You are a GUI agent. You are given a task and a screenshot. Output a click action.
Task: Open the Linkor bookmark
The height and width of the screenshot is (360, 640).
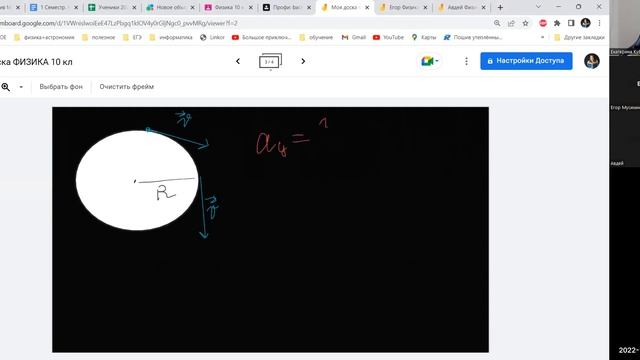[212, 37]
